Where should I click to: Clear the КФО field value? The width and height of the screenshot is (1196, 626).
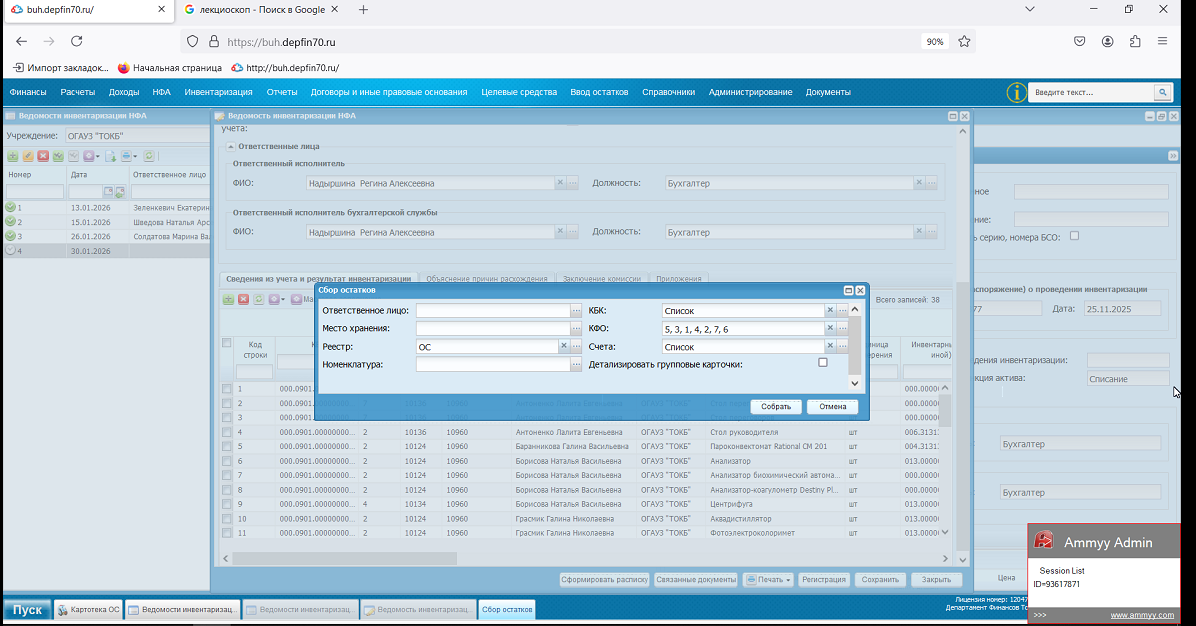(x=829, y=329)
